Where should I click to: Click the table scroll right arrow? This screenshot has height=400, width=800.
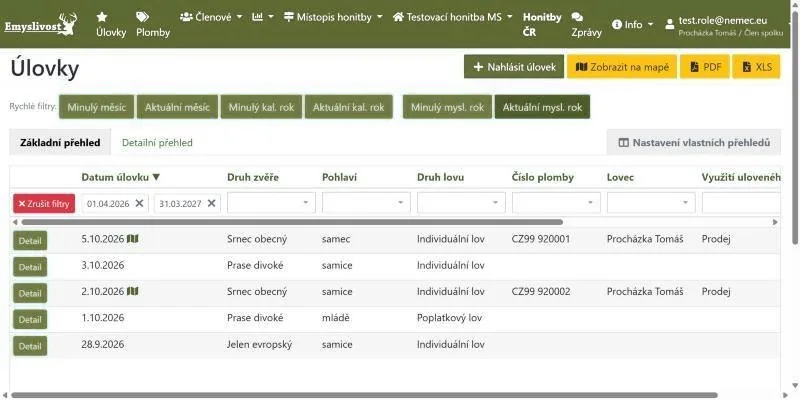pos(776,222)
